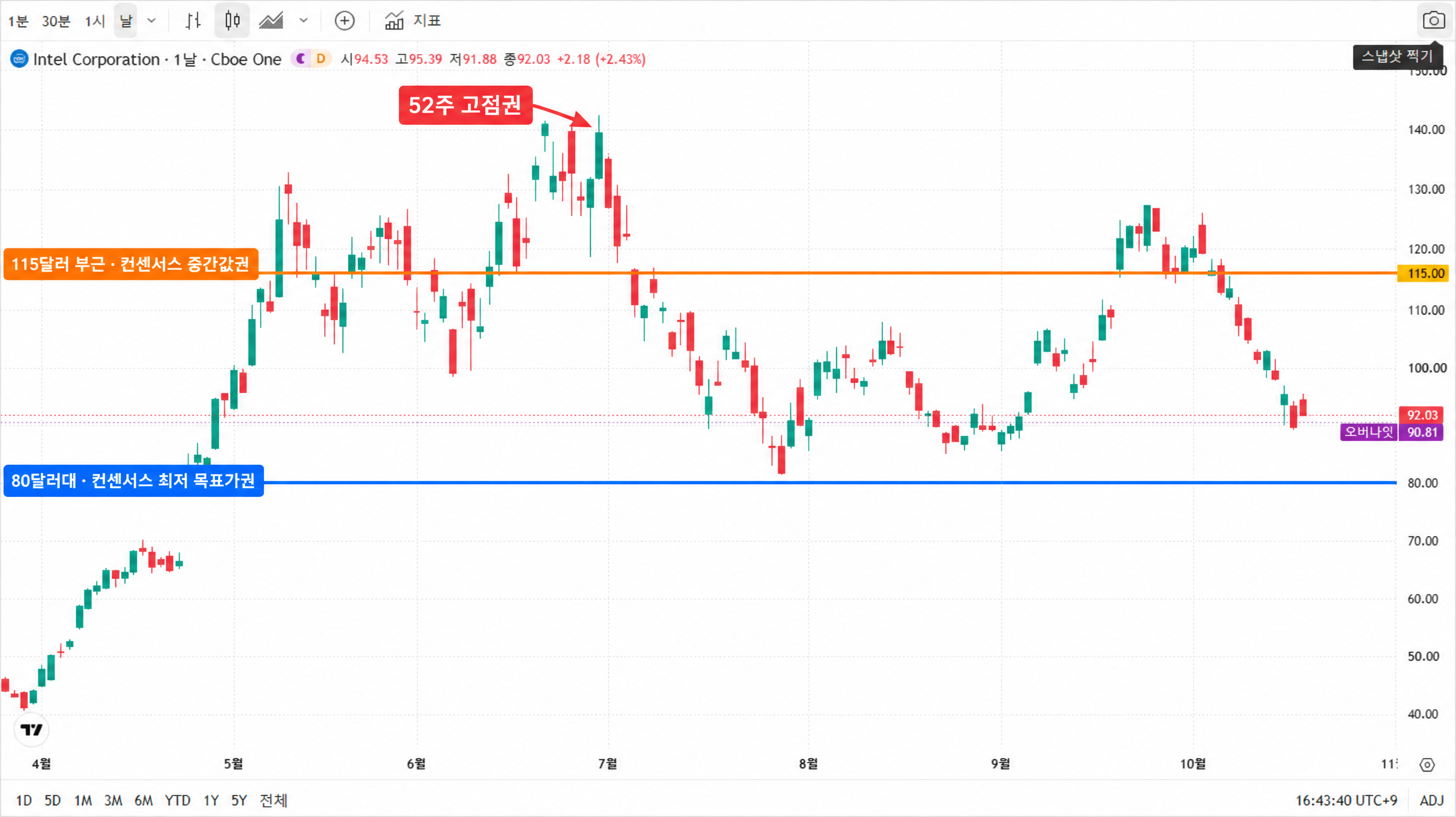Switch to 1시 interval
This screenshot has width=1456, height=817.
(95, 21)
